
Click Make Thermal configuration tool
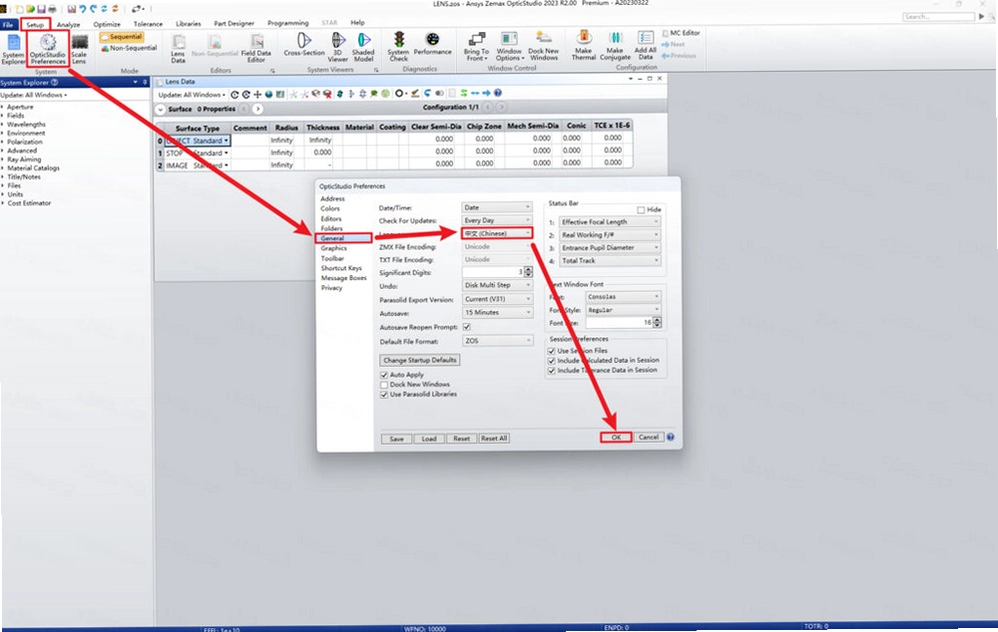click(584, 46)
